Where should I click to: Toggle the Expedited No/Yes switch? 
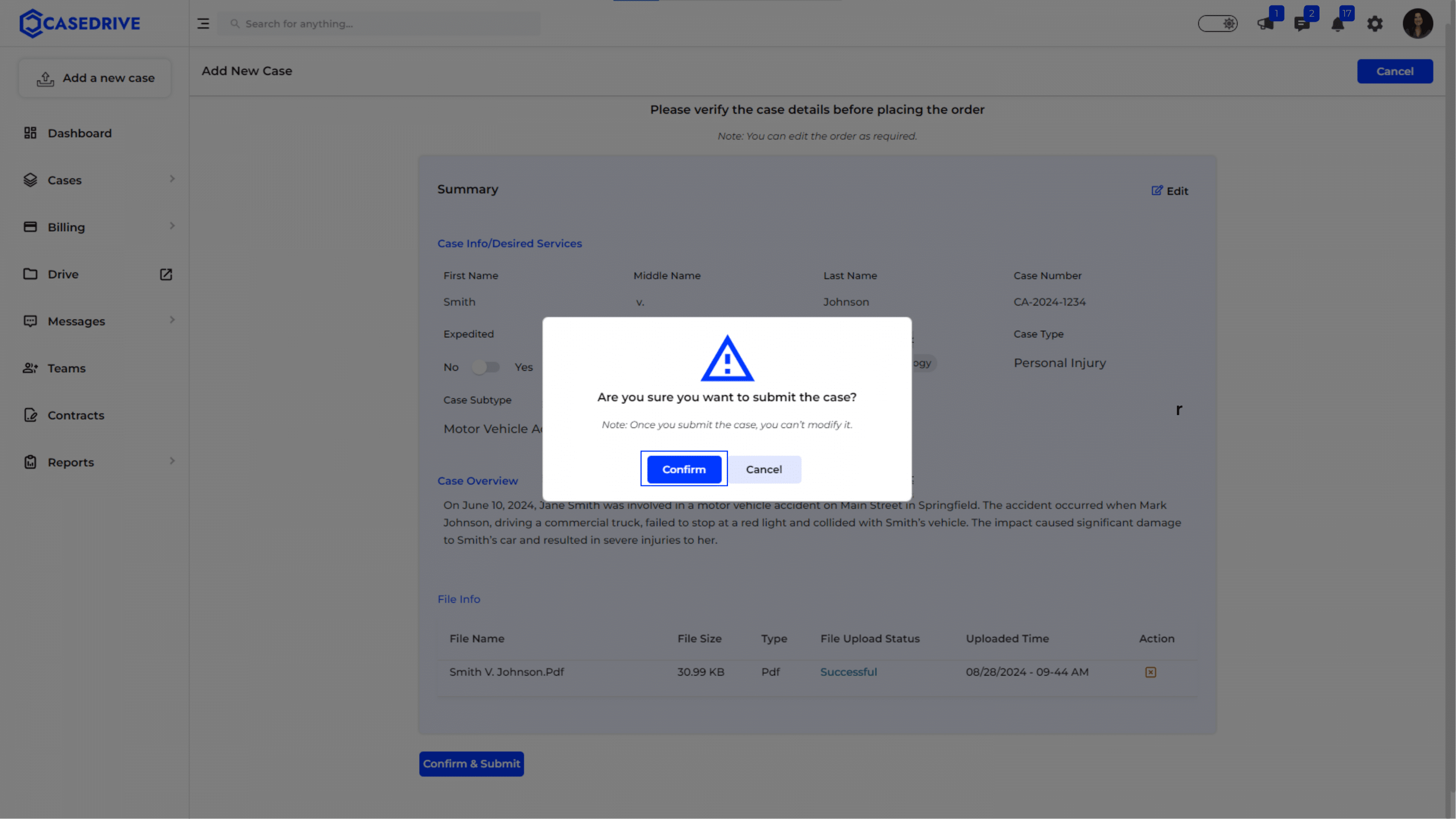coord(485,368)
